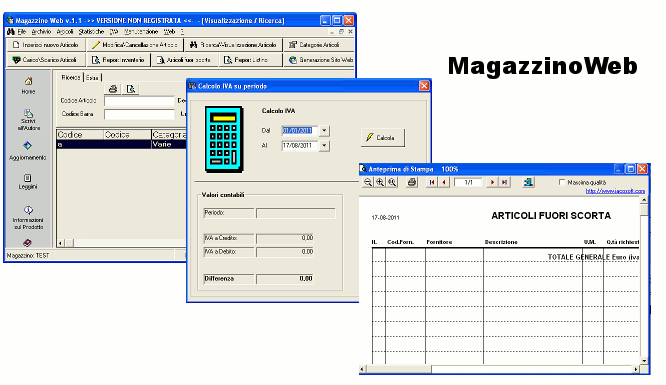Click the Calcola button
Screen dimensions: 666x385
click(383, 138)
